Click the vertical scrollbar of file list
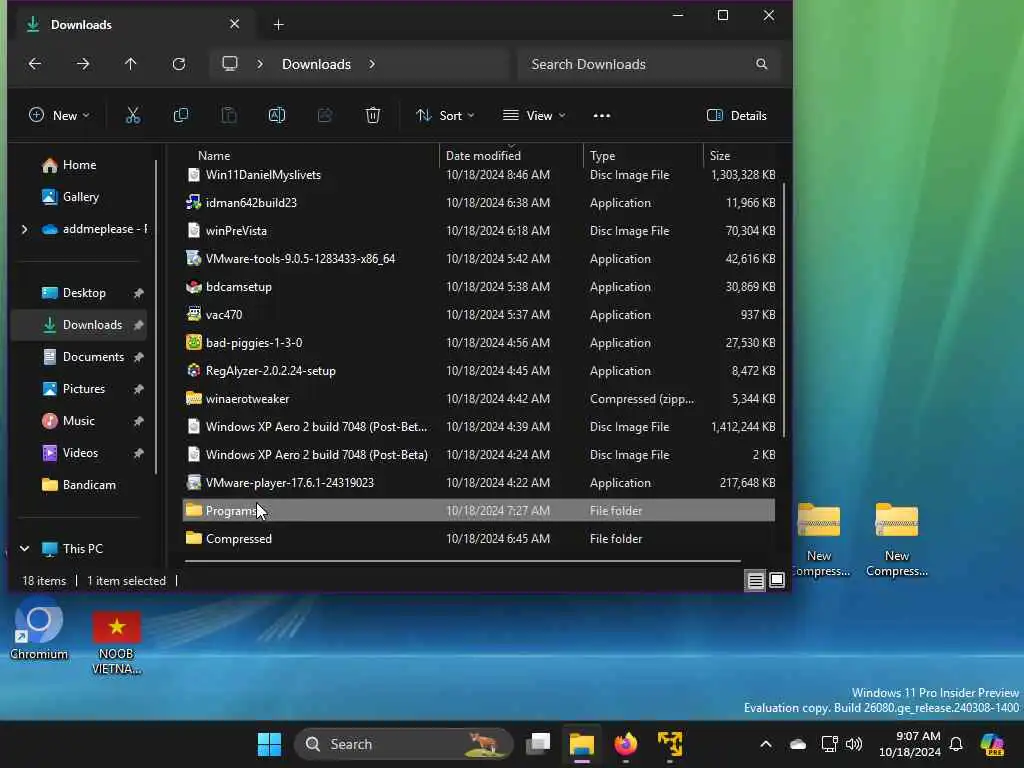The width and height of the screenshot is (1024, 768). [783, 310]
